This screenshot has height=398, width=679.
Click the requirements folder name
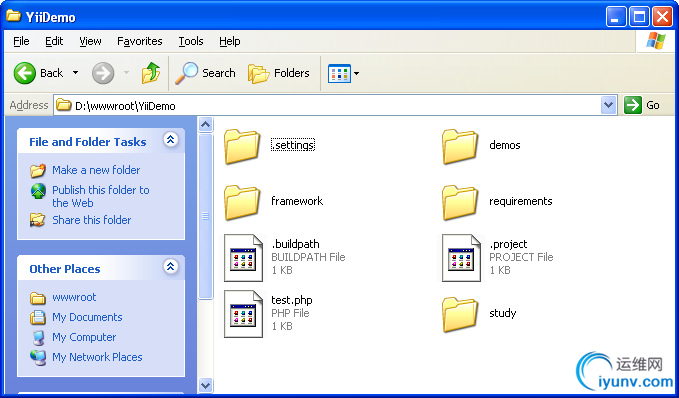tap(521, 201)
